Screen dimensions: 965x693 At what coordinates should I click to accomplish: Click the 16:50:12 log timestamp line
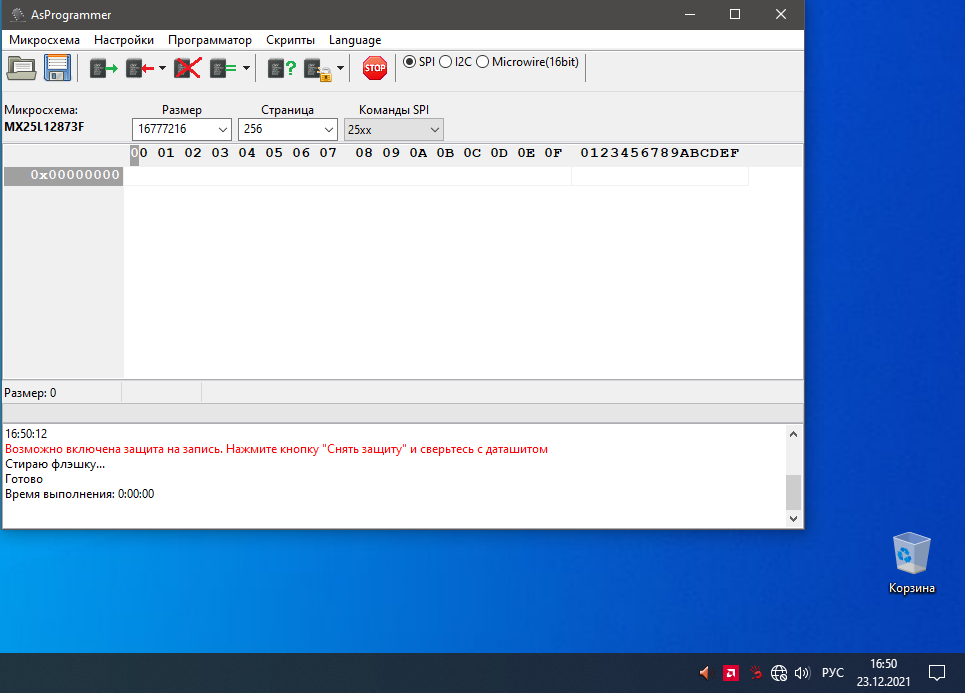[x=26, y=434]
